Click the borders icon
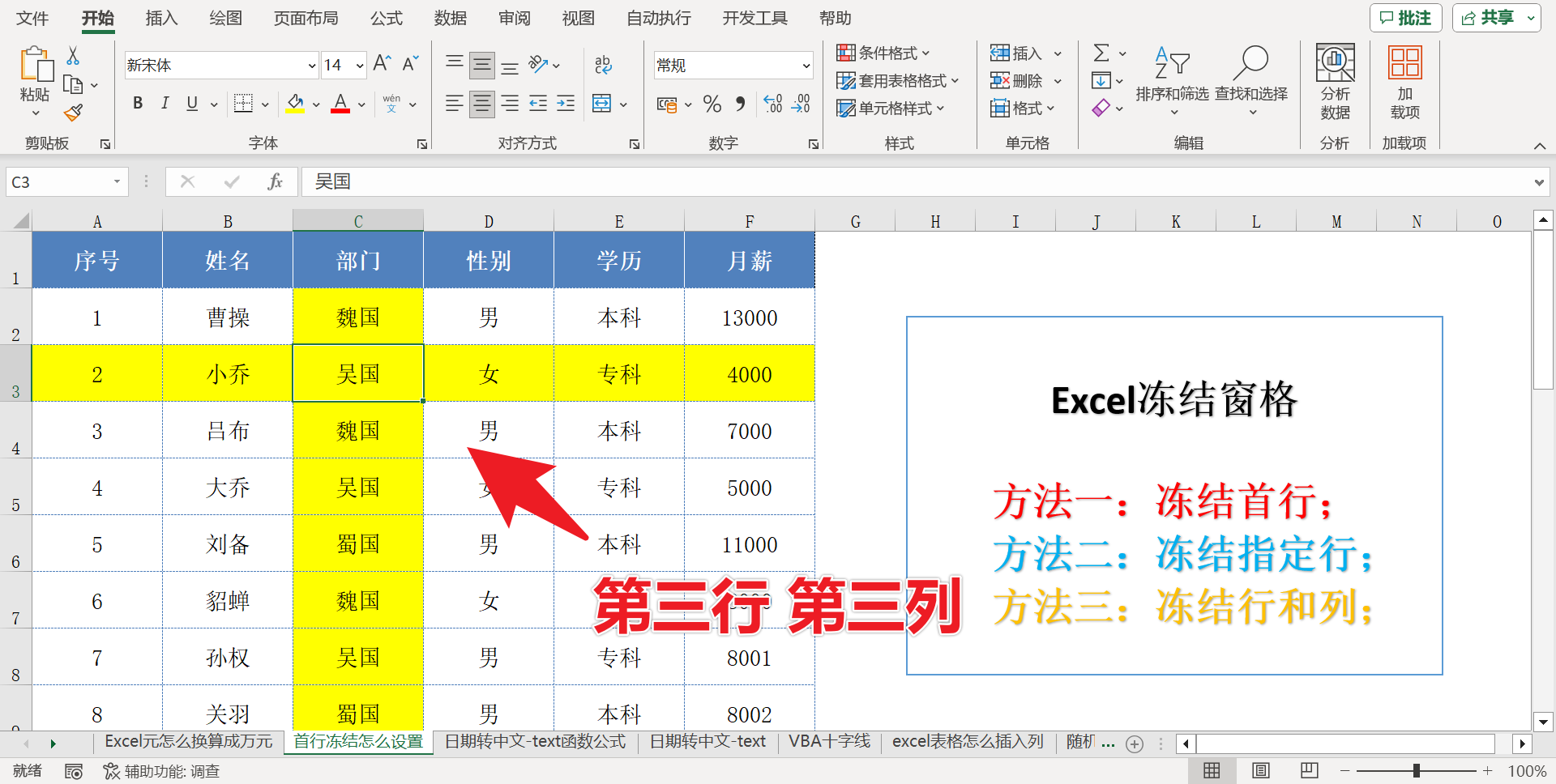Image resolution: width=1556 pixels, height=784 pixels. (243, 103)
